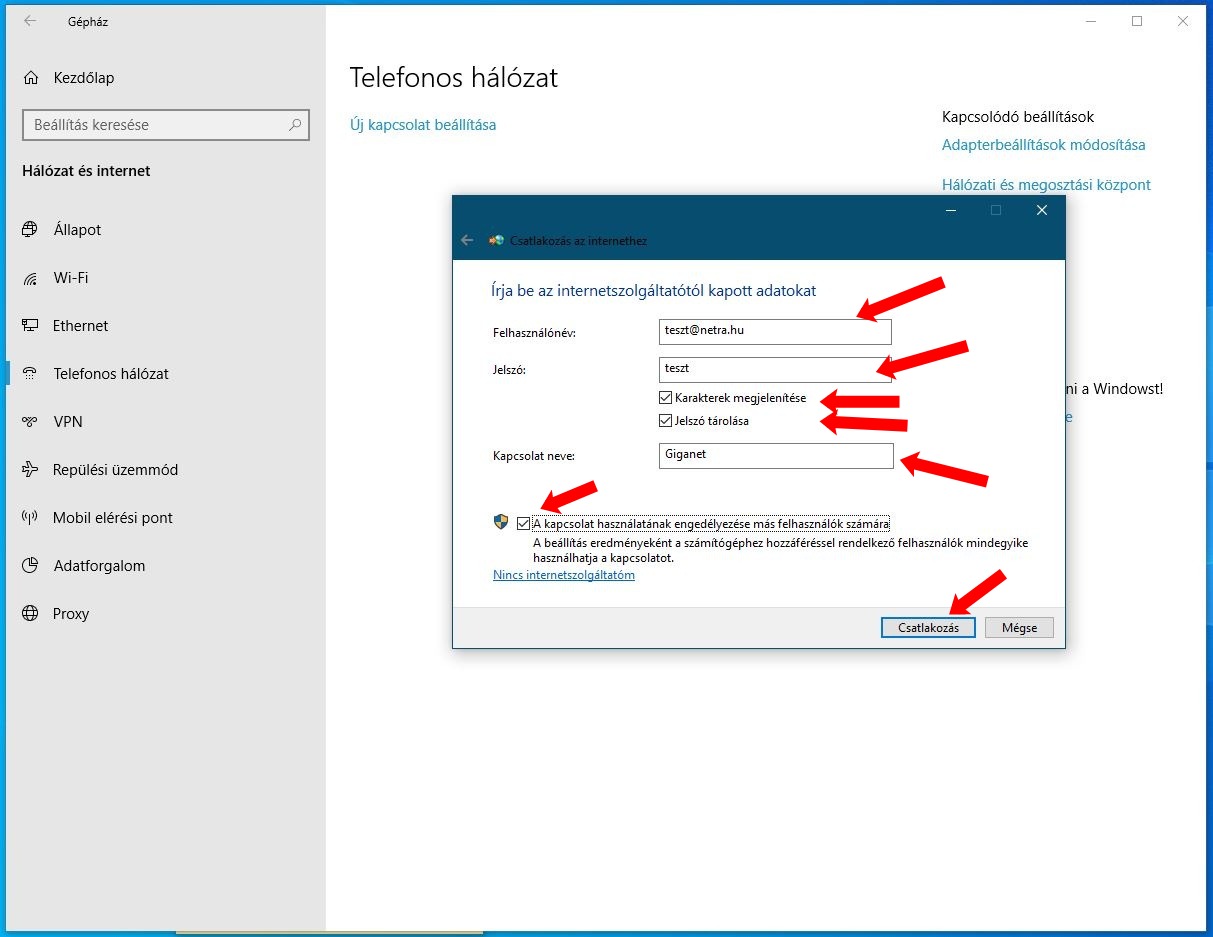
Task: Click the Wi-Fi icon in sidebar
Action: [30, 278]
